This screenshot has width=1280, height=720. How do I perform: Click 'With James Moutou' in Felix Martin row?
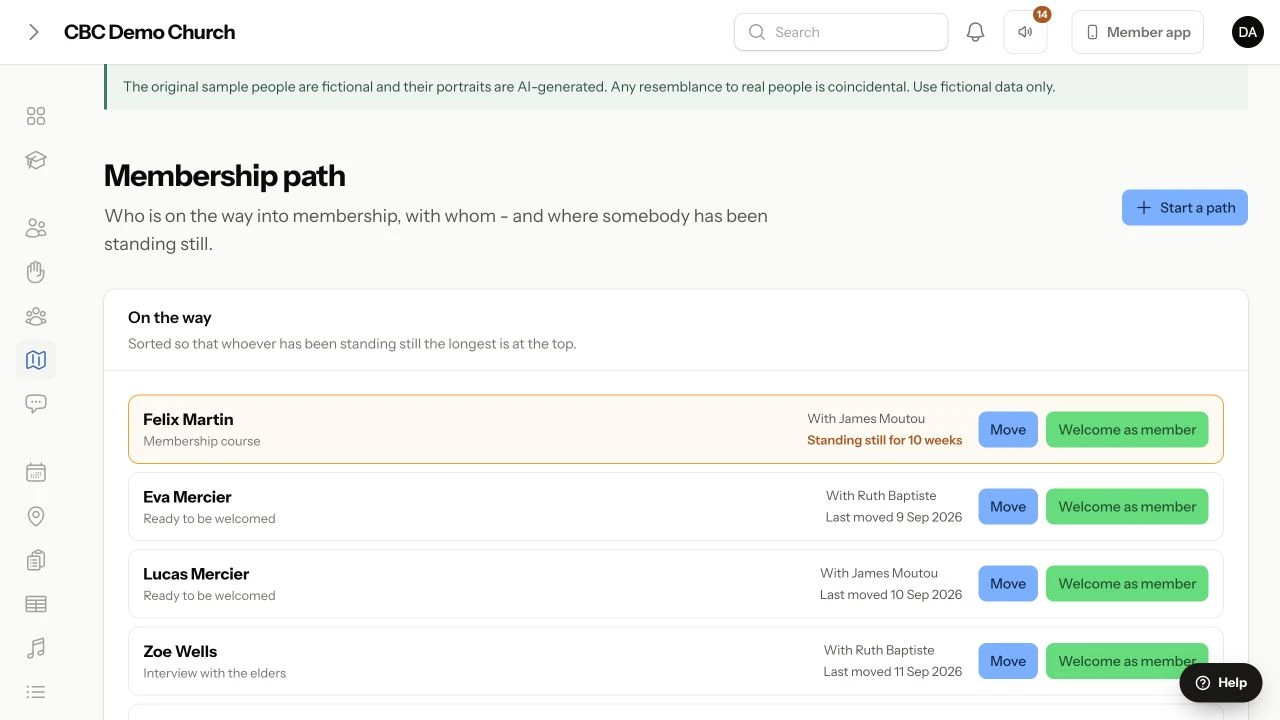(x=866, y=419)
